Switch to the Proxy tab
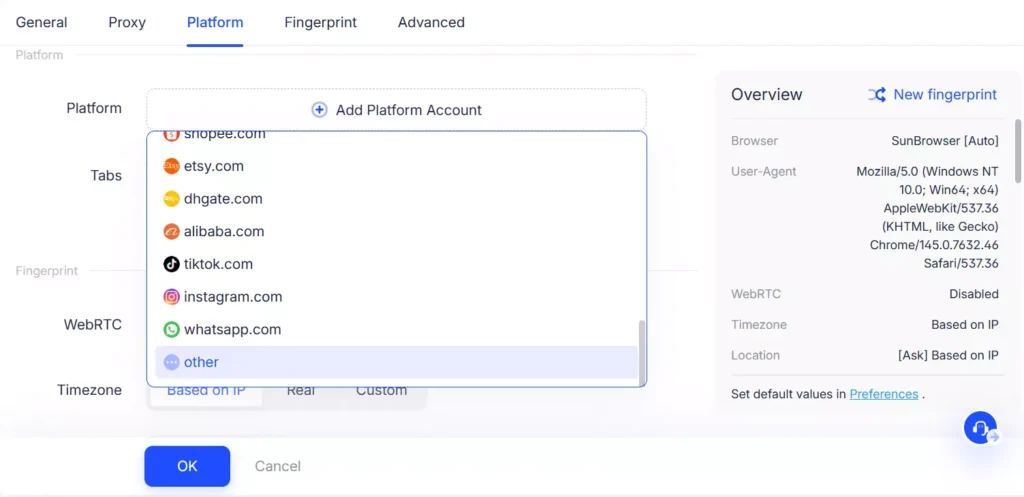 (128, 22)
